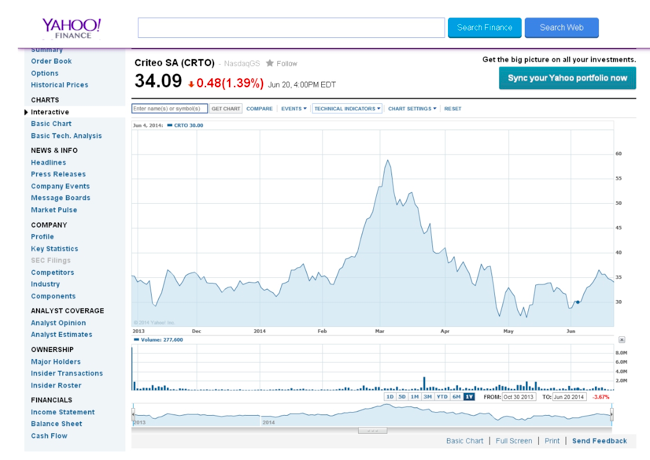The width and height of the screenshot is (650, 460).
Task: Click the Search Finance button
Action: tap(485, 28)
